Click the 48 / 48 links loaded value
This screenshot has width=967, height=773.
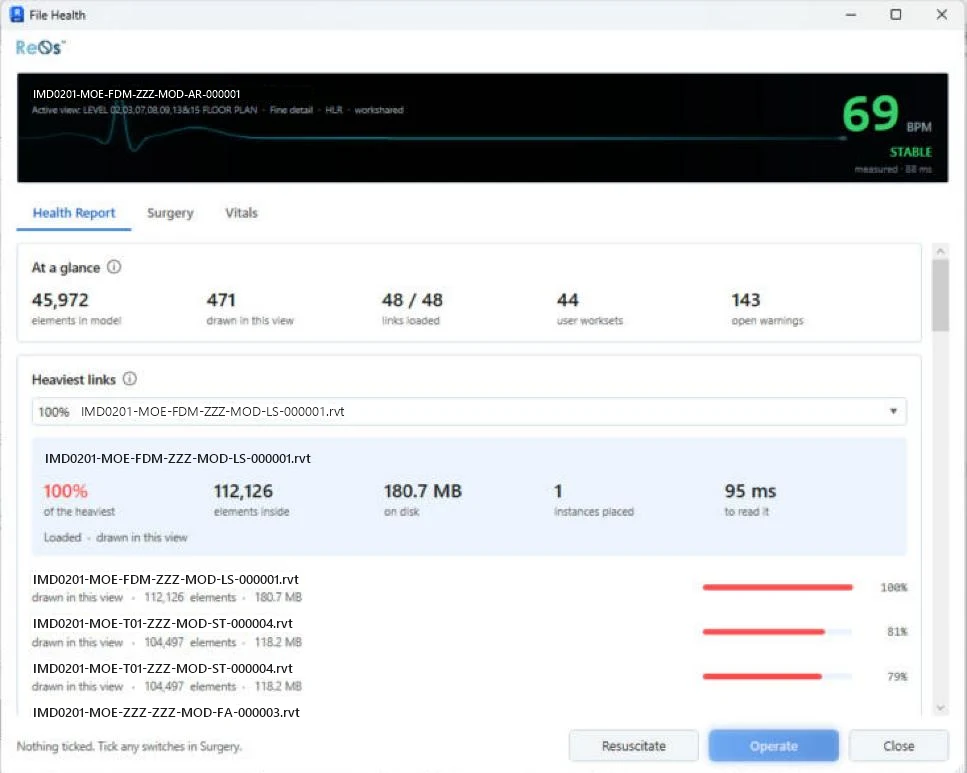(412, 300)
